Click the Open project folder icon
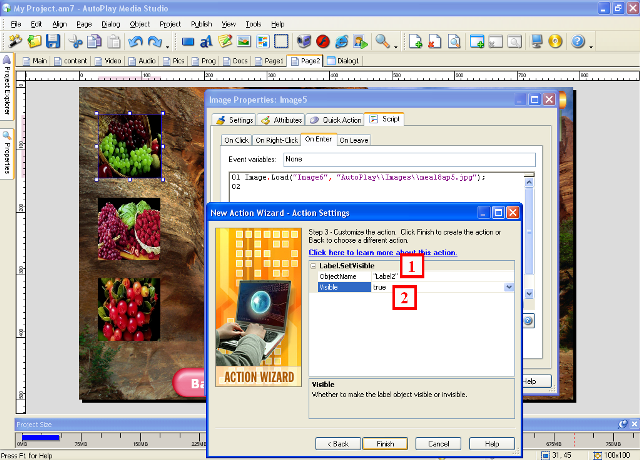This screenshot has width=640, height=460. (x=34, y=42)
